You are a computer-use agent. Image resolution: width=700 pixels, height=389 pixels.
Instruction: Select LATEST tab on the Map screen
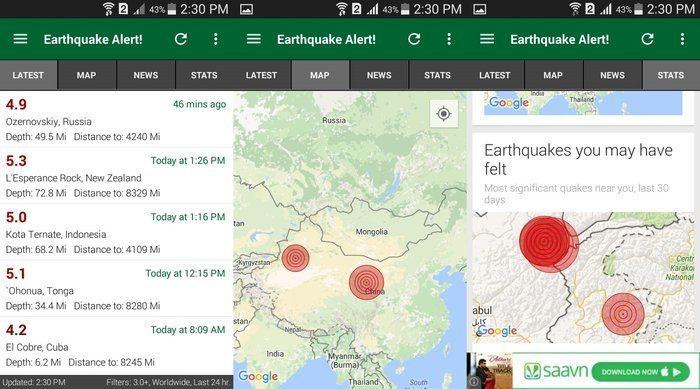point(262,75)
